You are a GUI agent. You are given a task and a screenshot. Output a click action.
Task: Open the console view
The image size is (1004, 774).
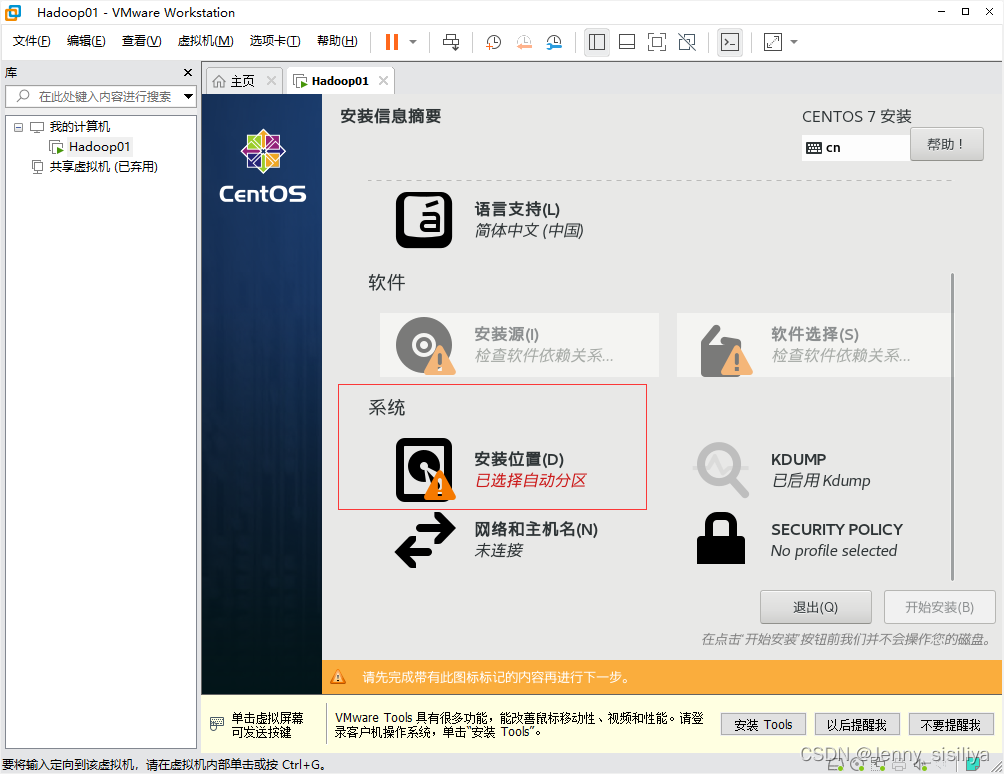pyautogui.click(x=730, y=42)
